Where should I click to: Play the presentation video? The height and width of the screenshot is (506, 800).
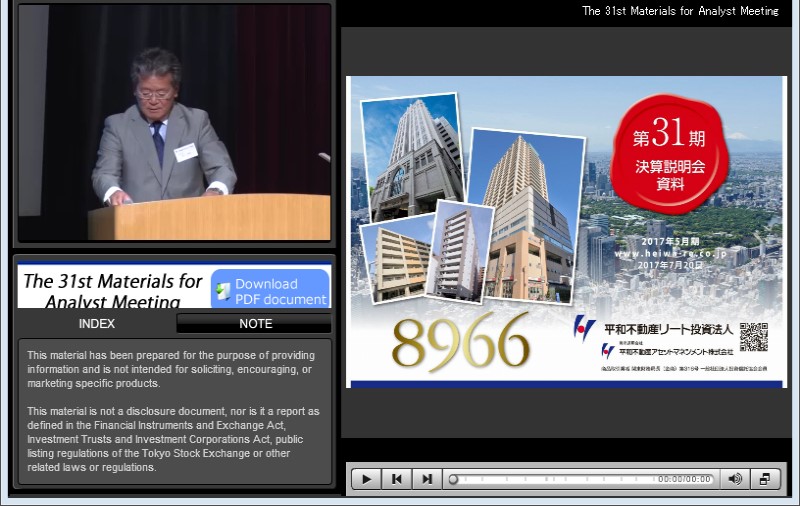366,479
